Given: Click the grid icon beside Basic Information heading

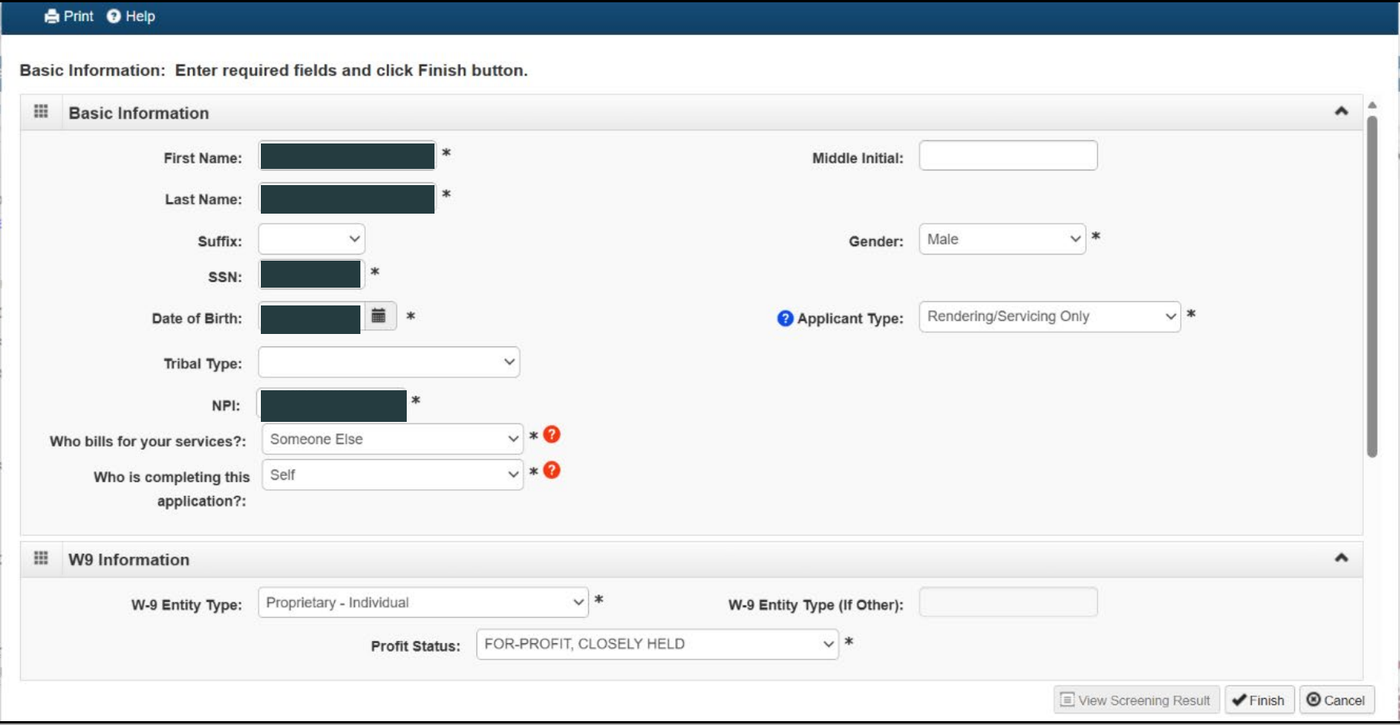Looking at the screenshot, I should coord(41,111).
